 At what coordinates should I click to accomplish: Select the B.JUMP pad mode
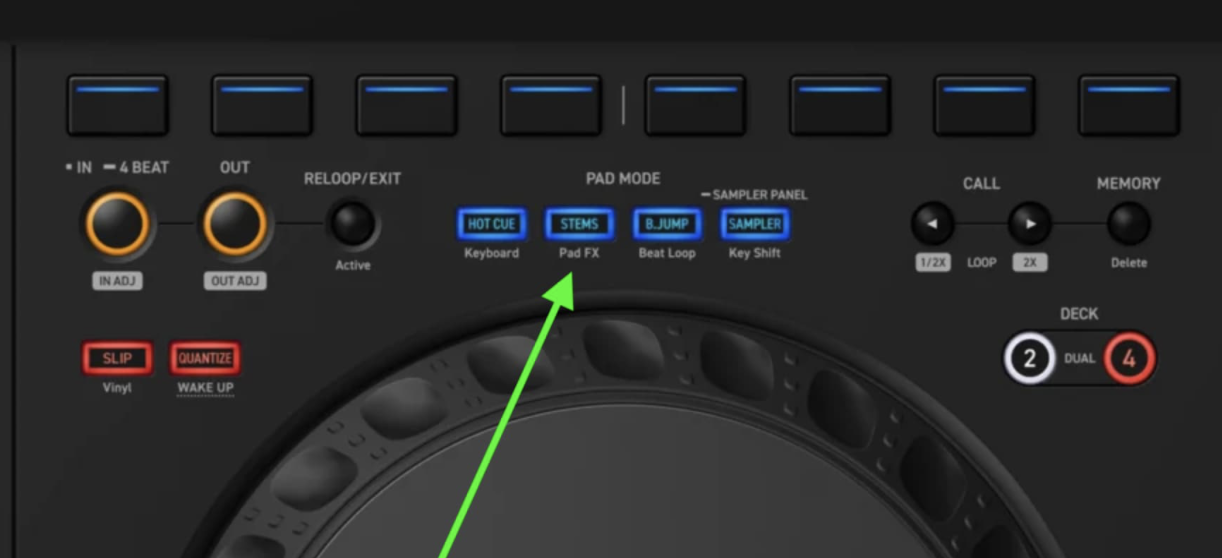pyautogui.click(x=667, y=224)
